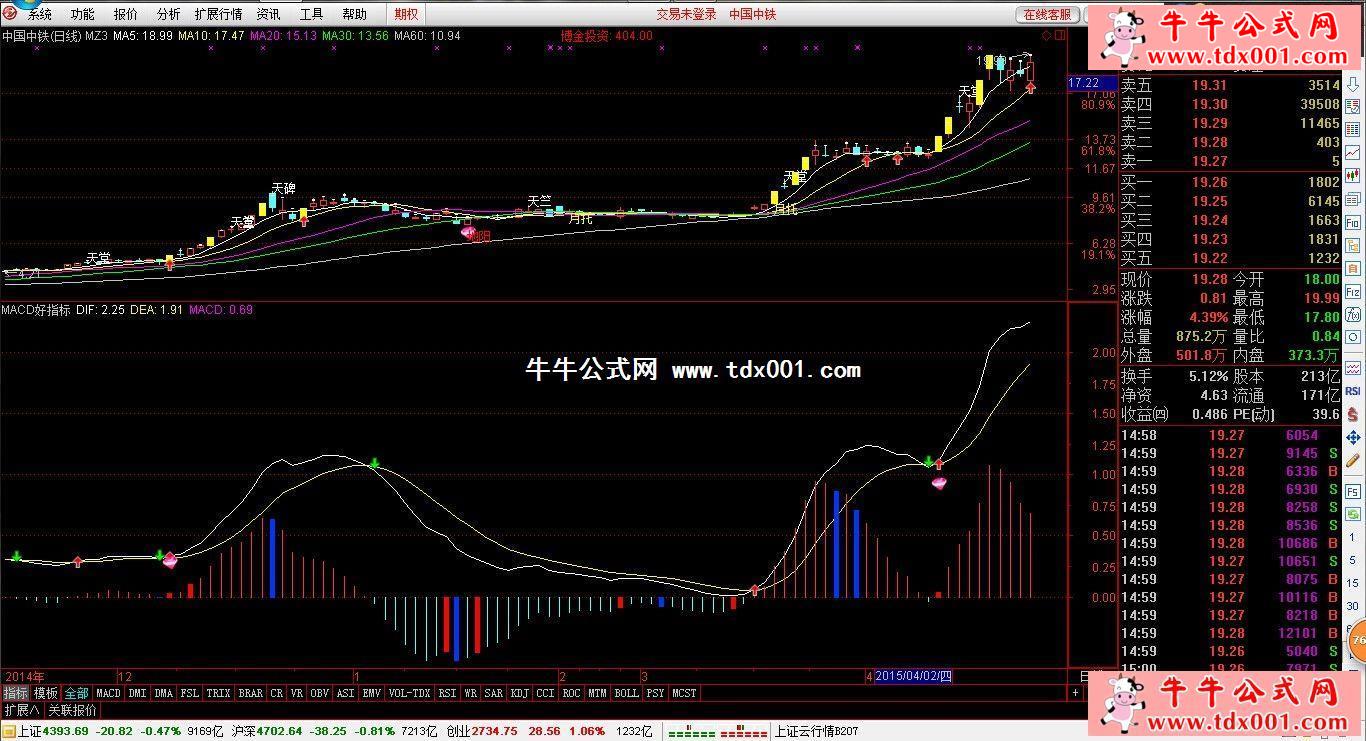The height and width of the screenshot is (741, 1366).
Task: Click the plus expander at chart bottom-right
Action: click(1075, 692)
